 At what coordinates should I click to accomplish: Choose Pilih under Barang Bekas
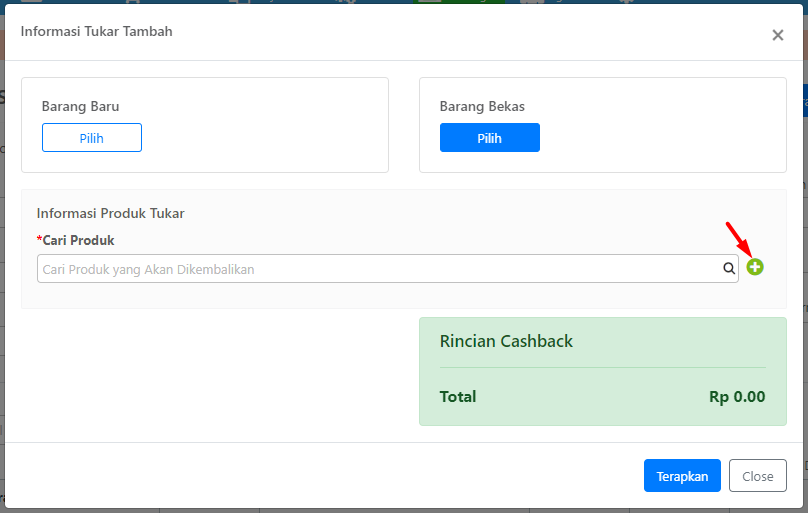pos(490,138)
